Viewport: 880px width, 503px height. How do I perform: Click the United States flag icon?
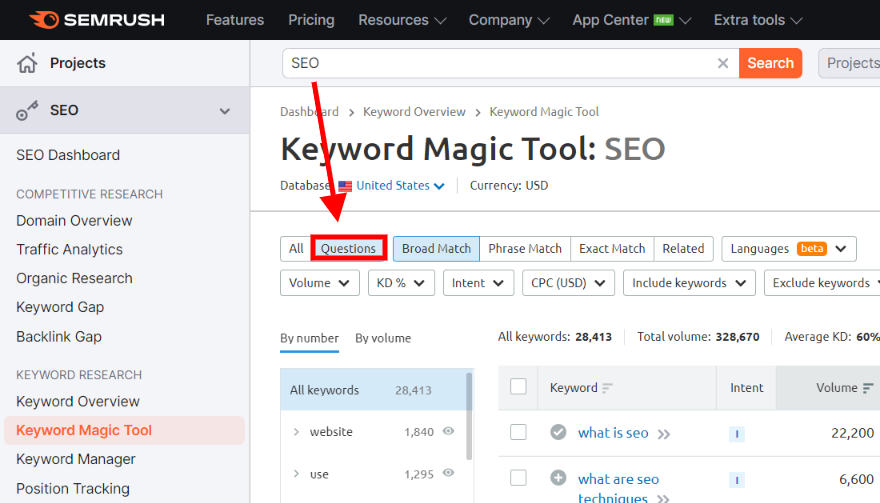[345, 186]
